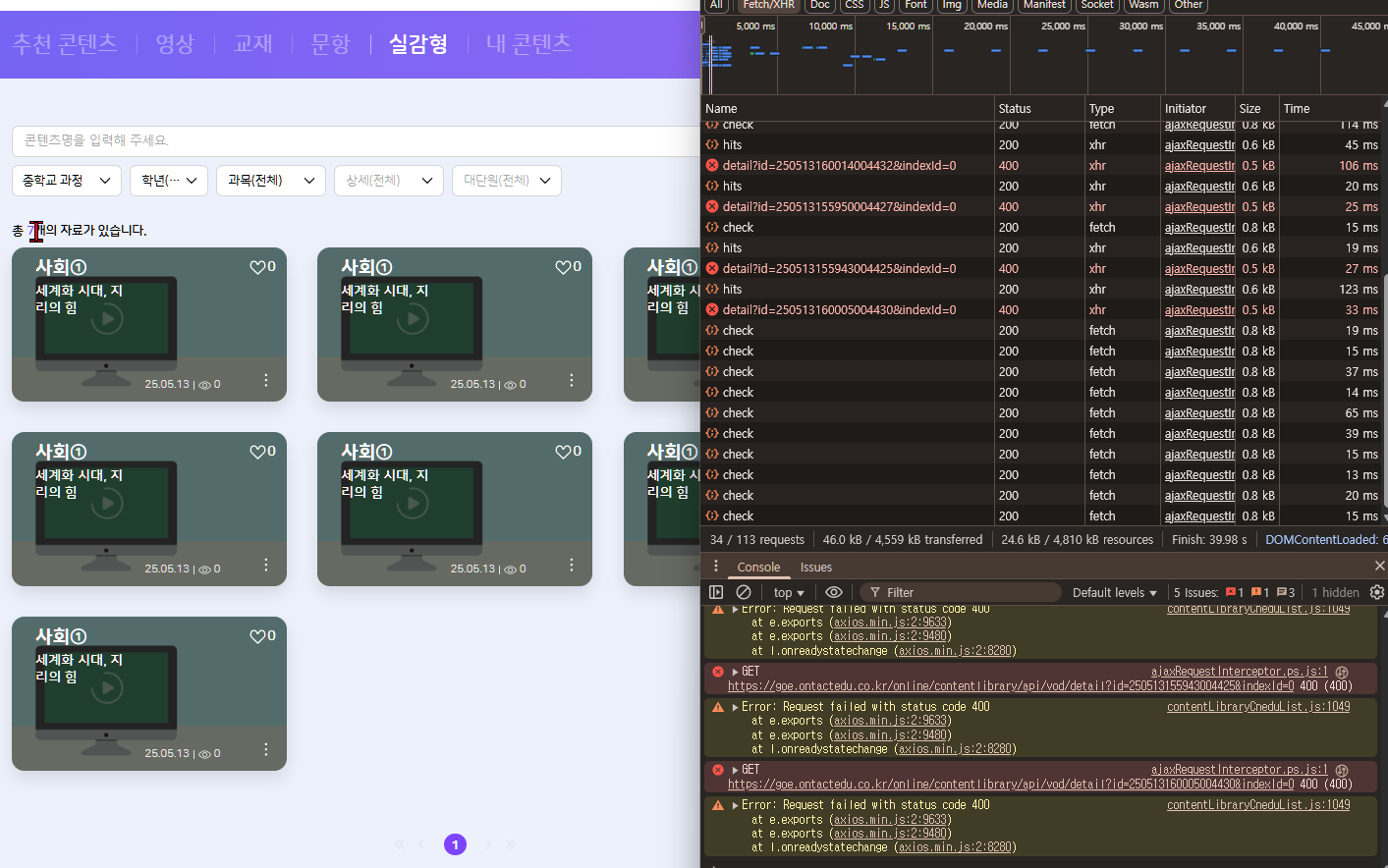Open the Default levels dropdown
Image resolution: width=1388 pixels, height=868 pixels.
1114,592
